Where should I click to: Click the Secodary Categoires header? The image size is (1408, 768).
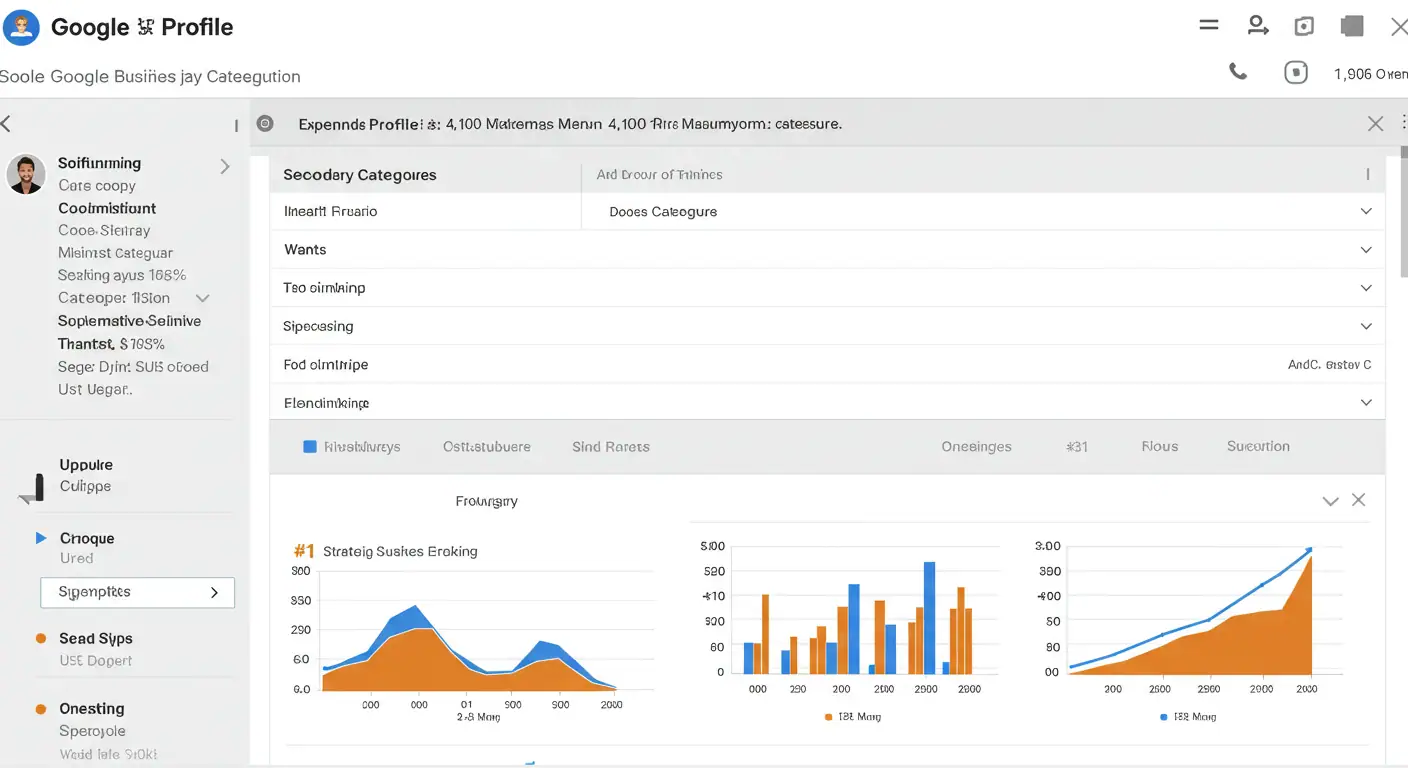coord(360,175)
